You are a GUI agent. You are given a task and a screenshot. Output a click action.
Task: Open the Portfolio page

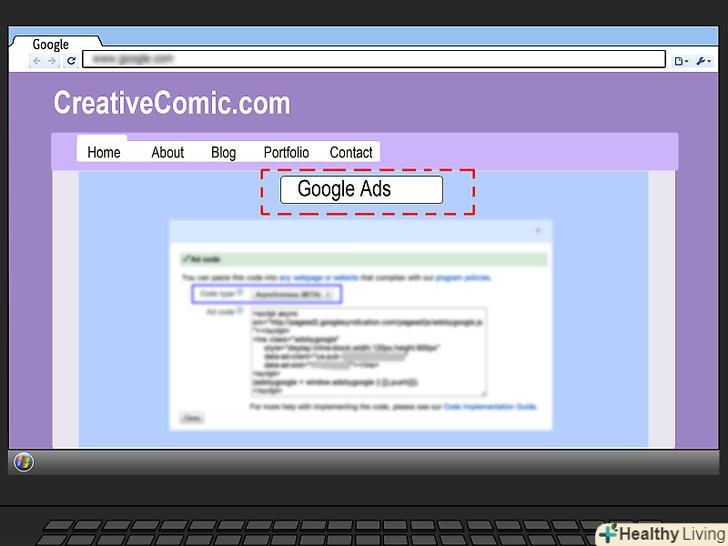(x=286, y=152)
